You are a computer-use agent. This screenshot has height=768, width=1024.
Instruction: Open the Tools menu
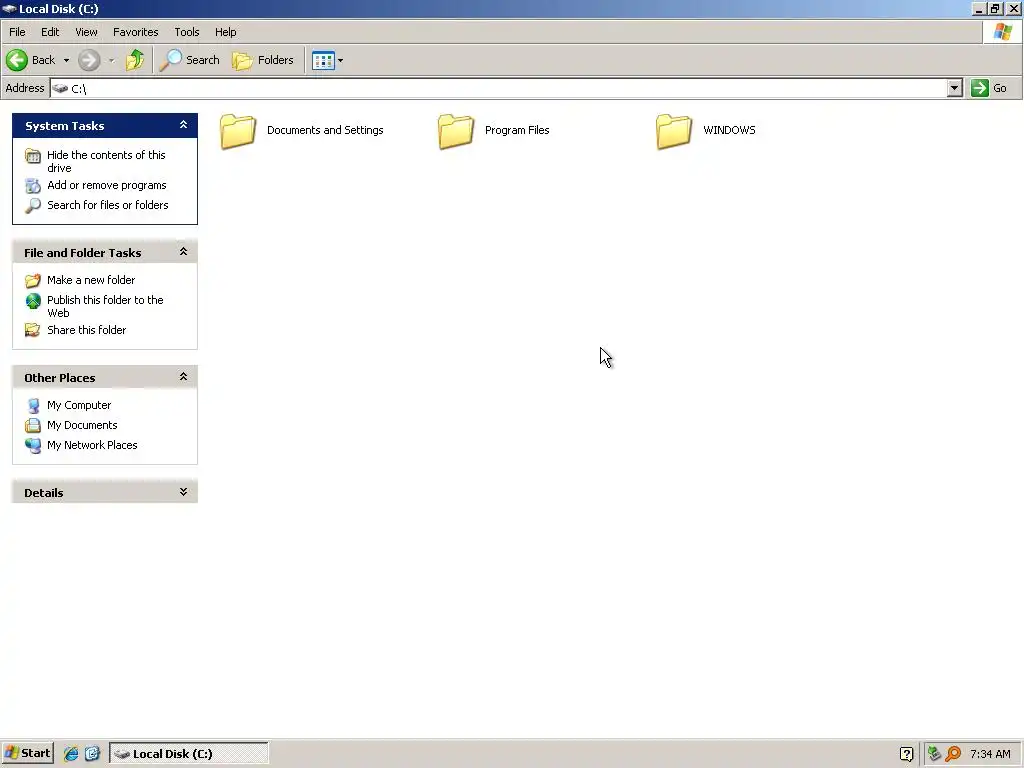point(187,32)
